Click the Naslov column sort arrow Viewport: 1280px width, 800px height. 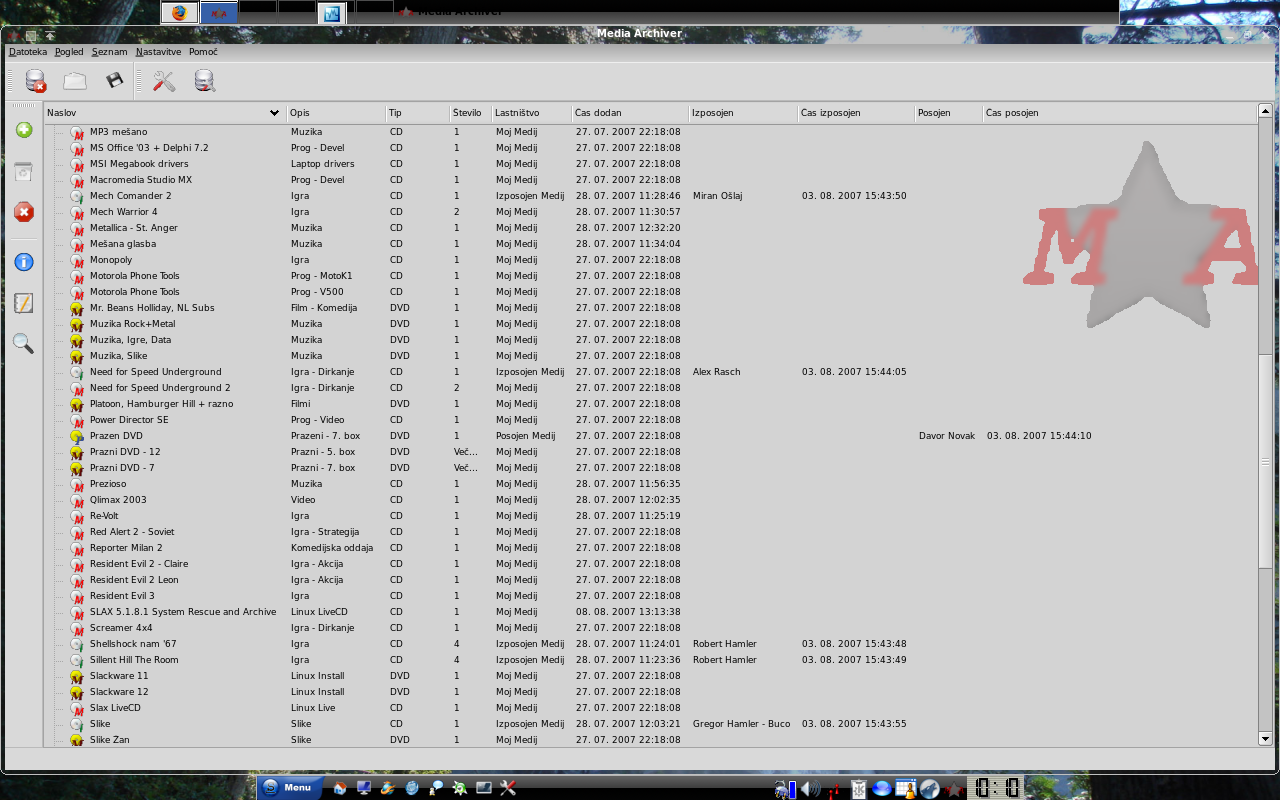275,113
